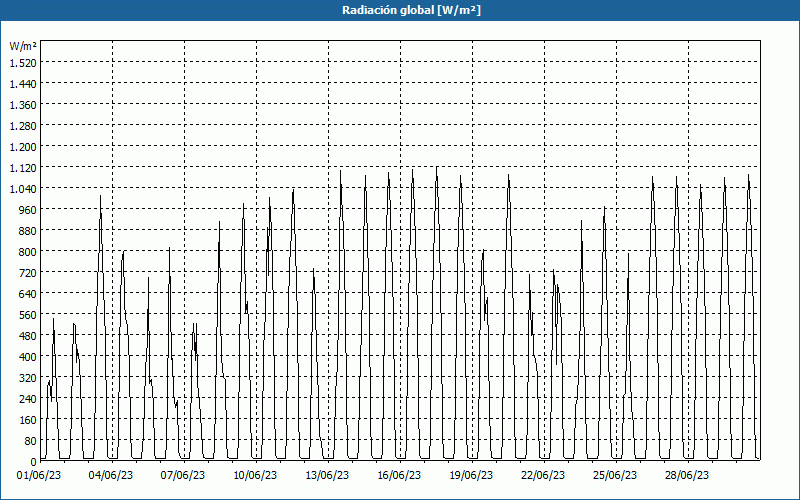
Task: Select the 720 y-axis value
Action: 28,273
